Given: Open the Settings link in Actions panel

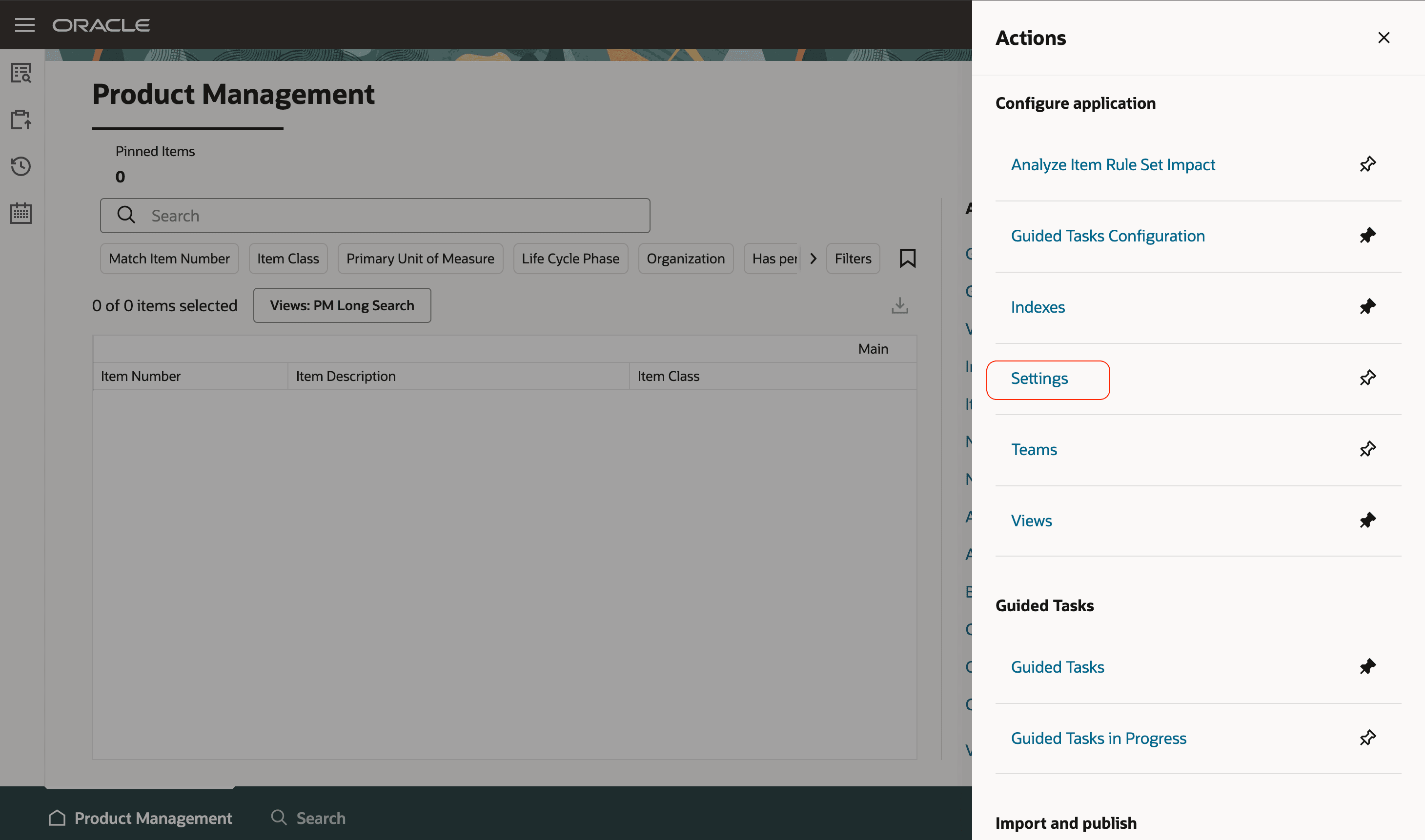Looking at the screenshot, I should 1039,379.
